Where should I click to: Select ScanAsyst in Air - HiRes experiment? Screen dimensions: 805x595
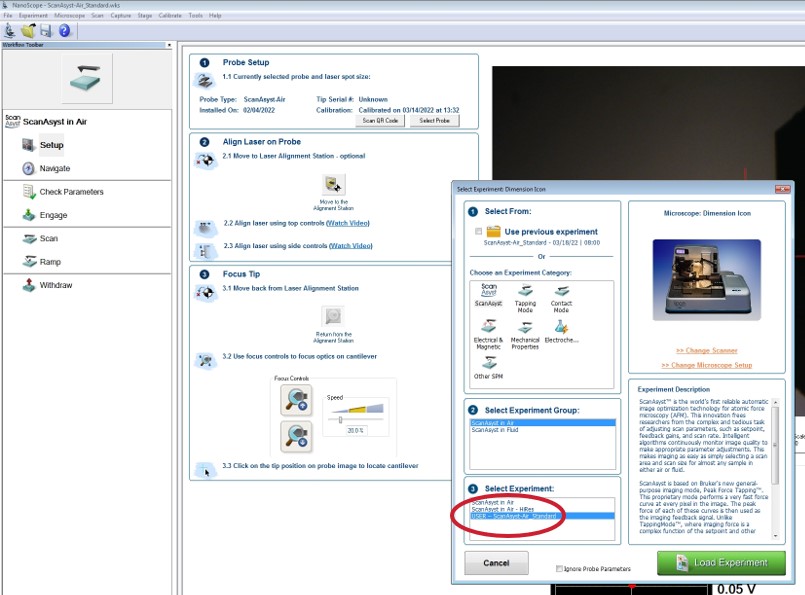point(543,509)
